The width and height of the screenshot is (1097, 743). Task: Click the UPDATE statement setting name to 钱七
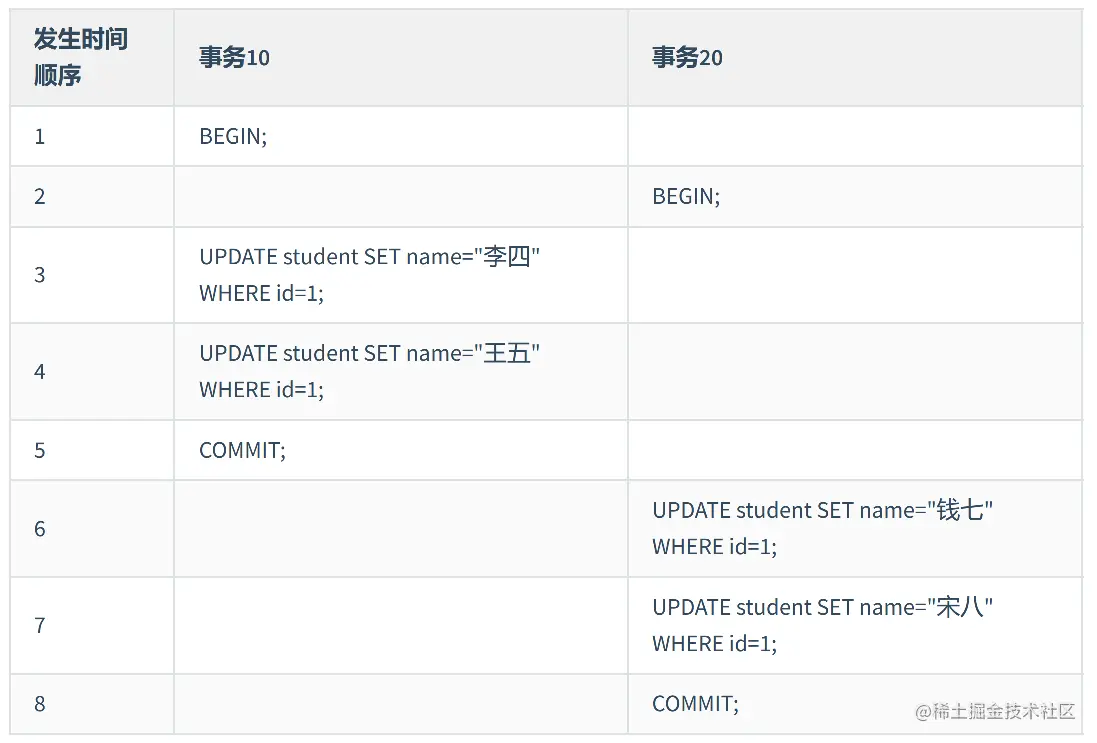click(822, 529)
